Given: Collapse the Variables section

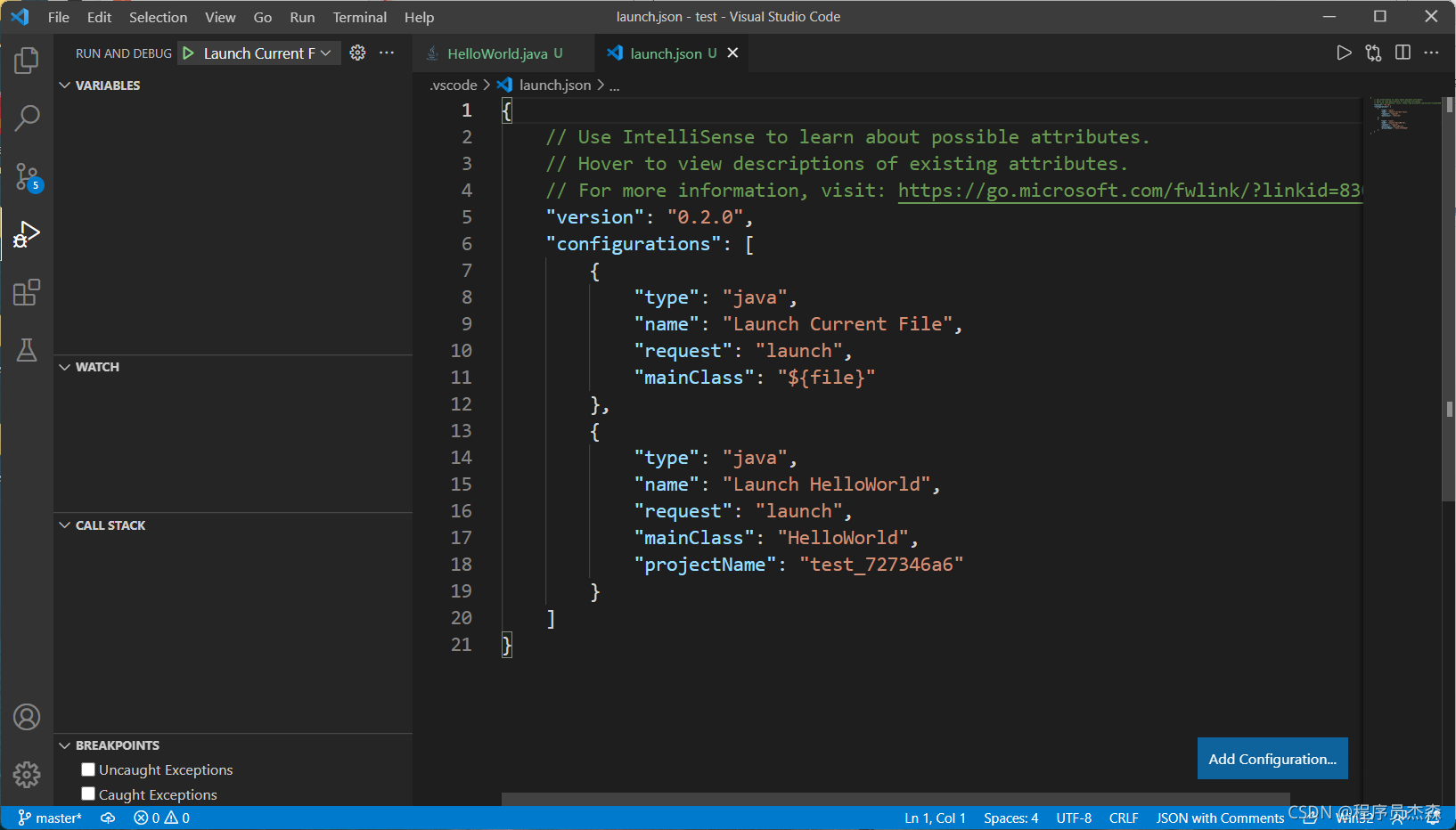Looking at the screenshot, I should tap(64, 85).
